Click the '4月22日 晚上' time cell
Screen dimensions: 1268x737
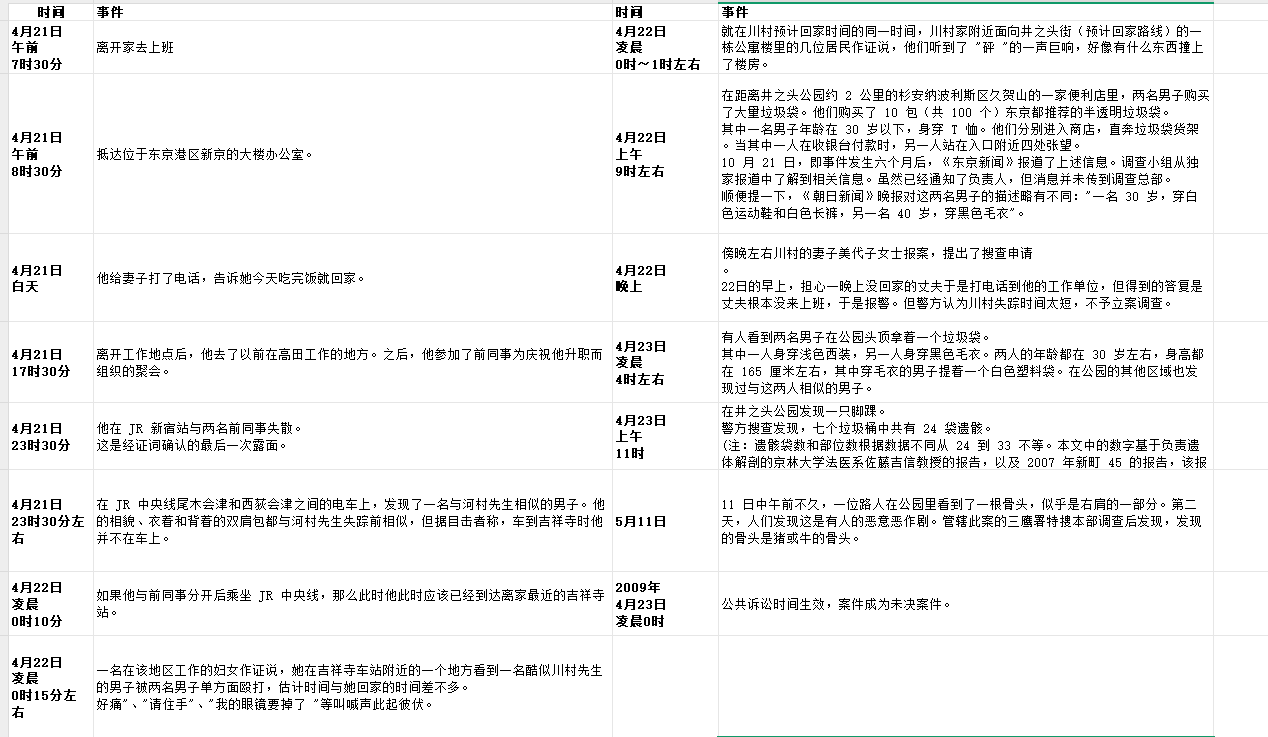point(664,278)
